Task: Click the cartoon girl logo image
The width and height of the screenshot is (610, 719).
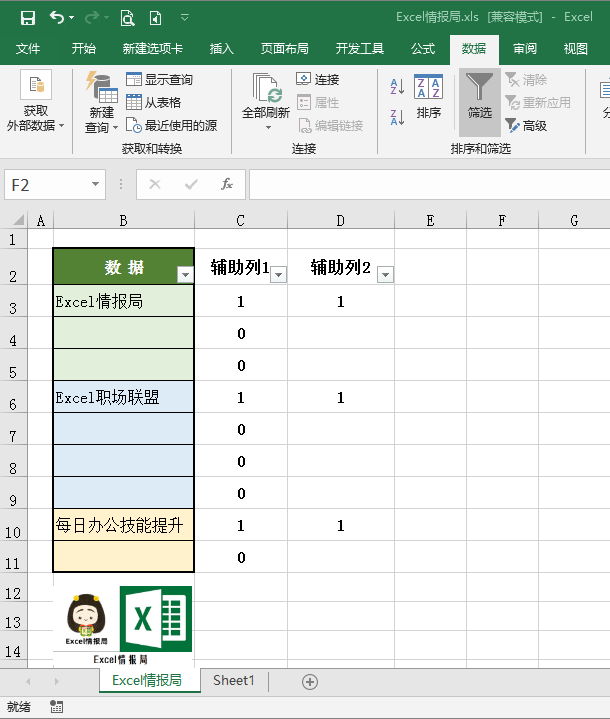Action: click(86, 619)
